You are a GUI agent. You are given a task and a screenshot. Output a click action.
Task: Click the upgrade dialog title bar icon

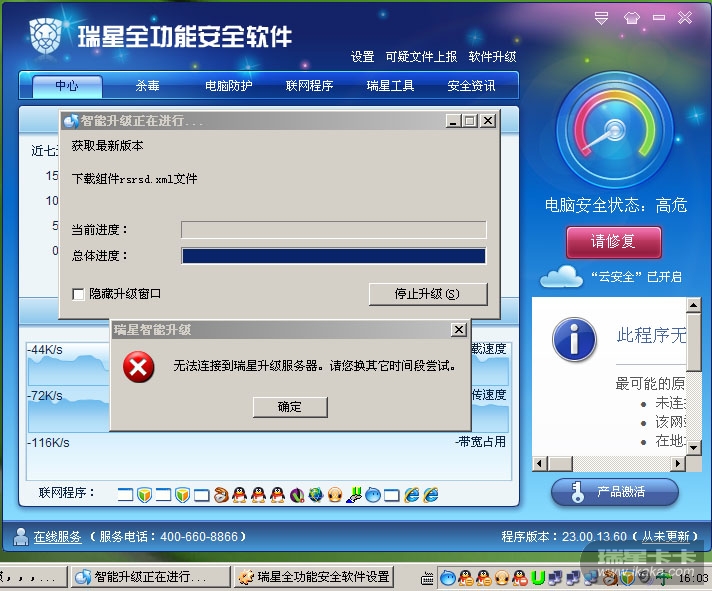(71, 121)
